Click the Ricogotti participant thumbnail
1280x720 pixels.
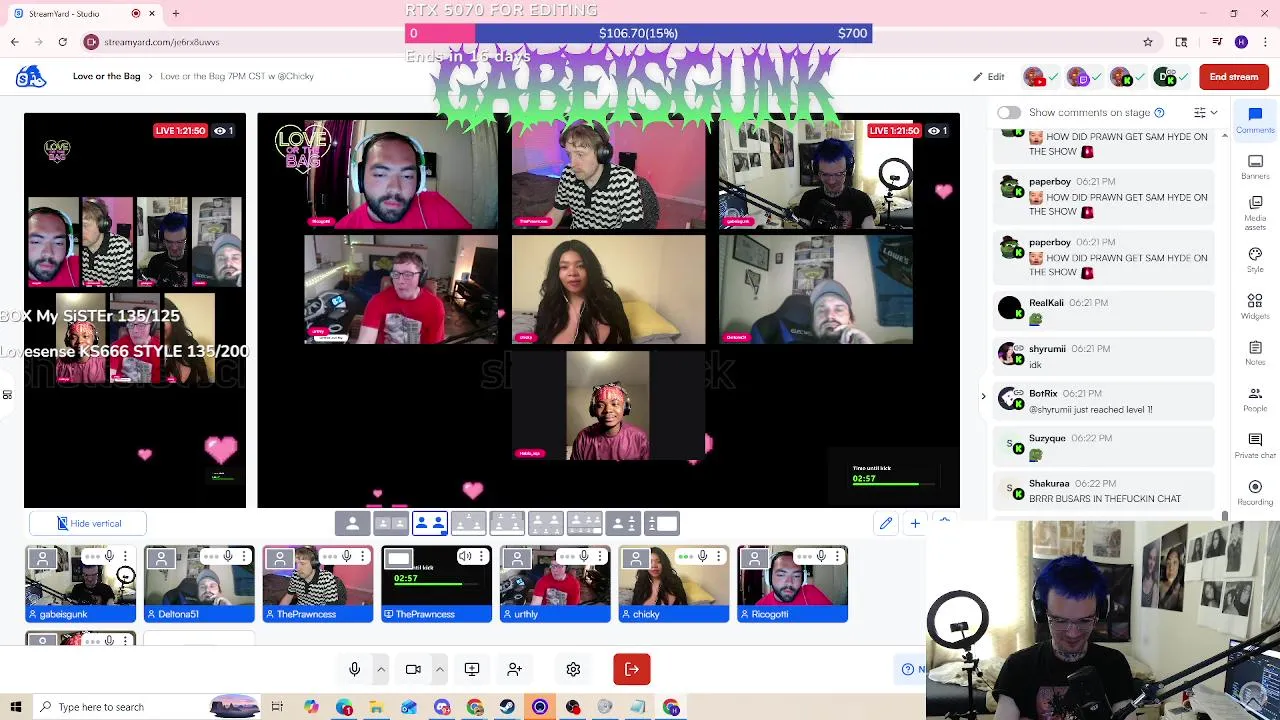[792, 584]
